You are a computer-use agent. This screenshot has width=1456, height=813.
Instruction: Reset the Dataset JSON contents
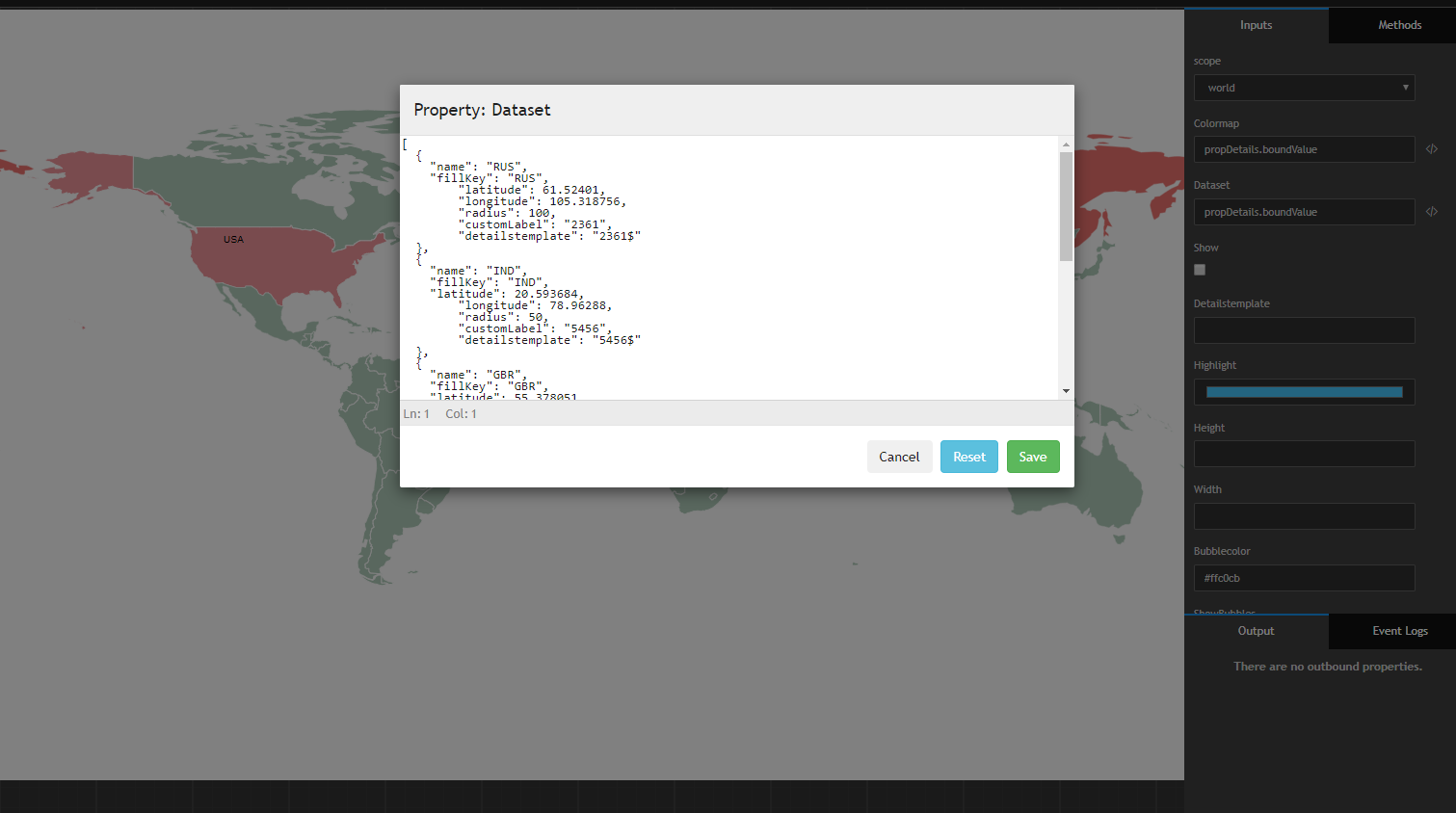click(x=968, y=457)
